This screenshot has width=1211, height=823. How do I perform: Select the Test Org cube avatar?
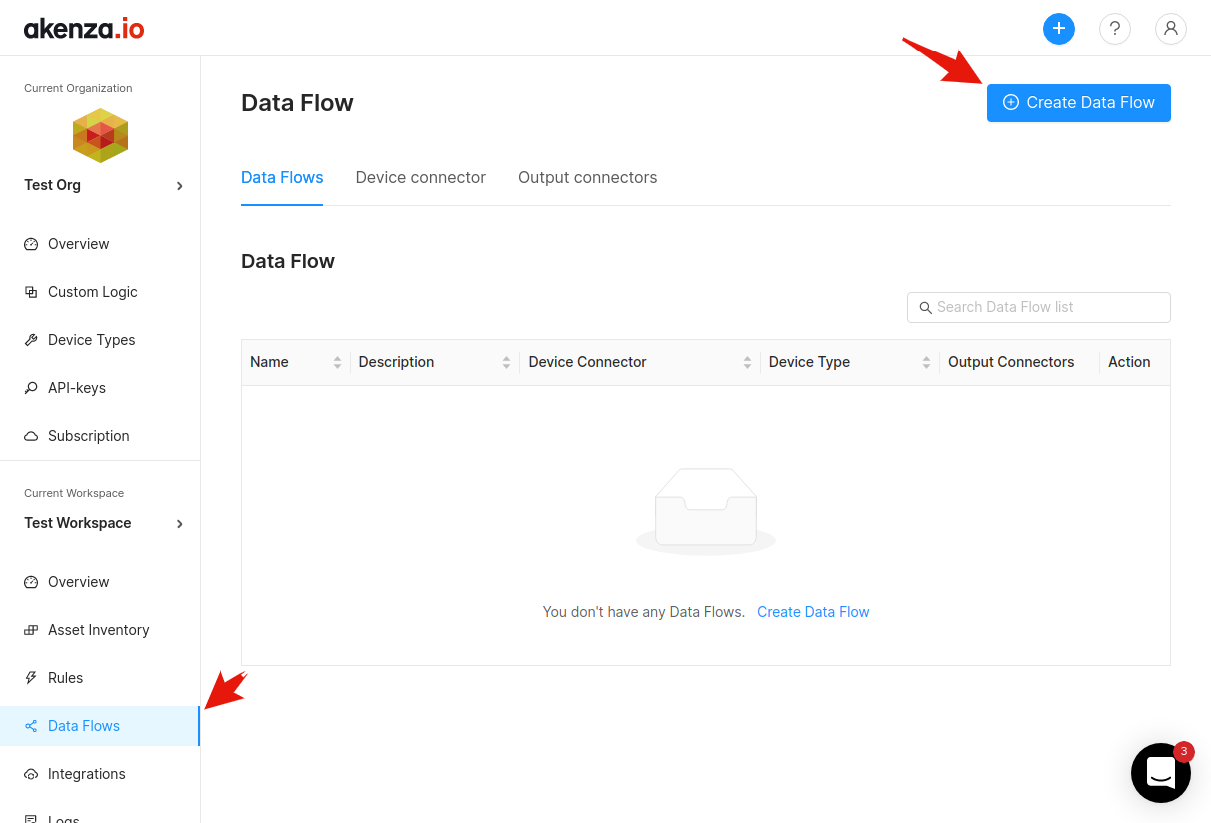click(x=100, y=135)
